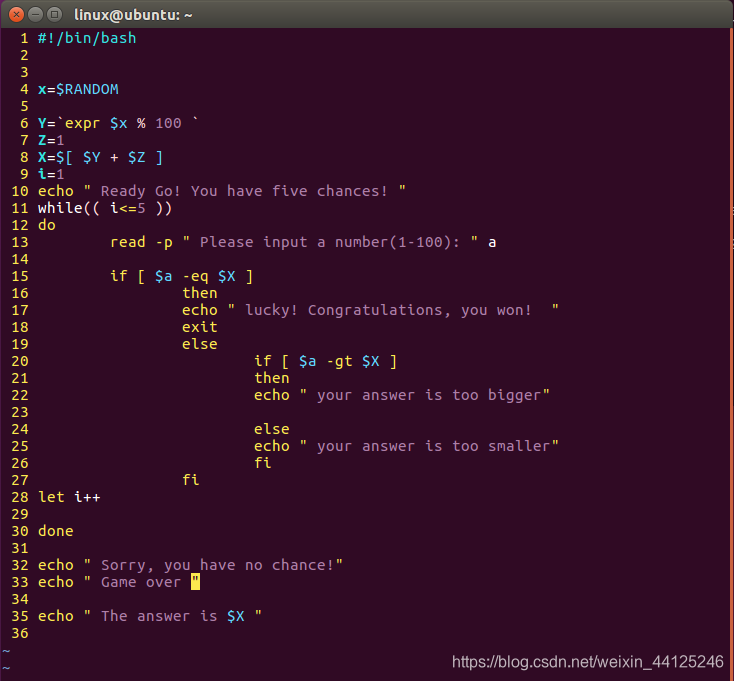
Task: Maximize the terminal window
Action: (55, 15)
